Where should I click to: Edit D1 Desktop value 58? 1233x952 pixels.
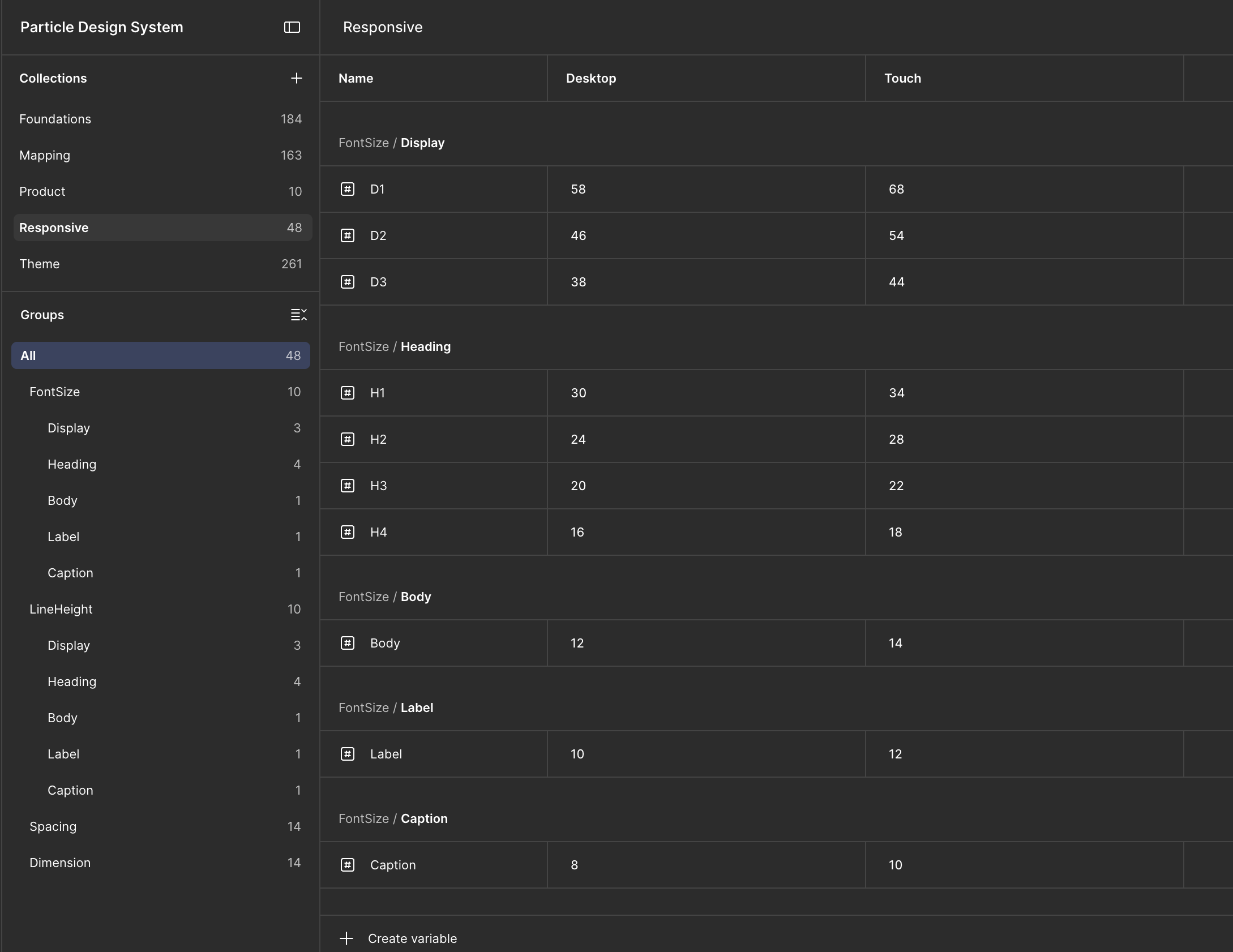706,189
